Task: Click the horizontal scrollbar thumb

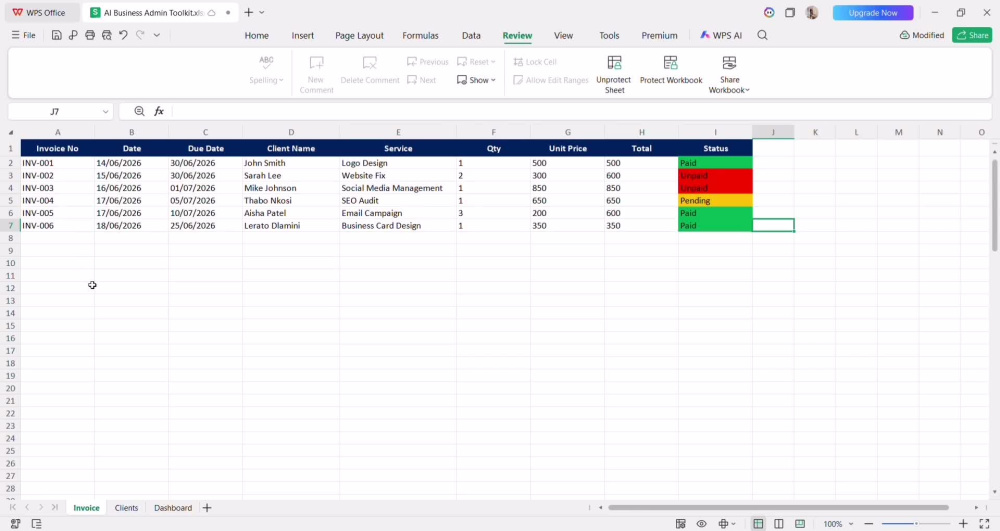Action: click(x=778, y=507)
